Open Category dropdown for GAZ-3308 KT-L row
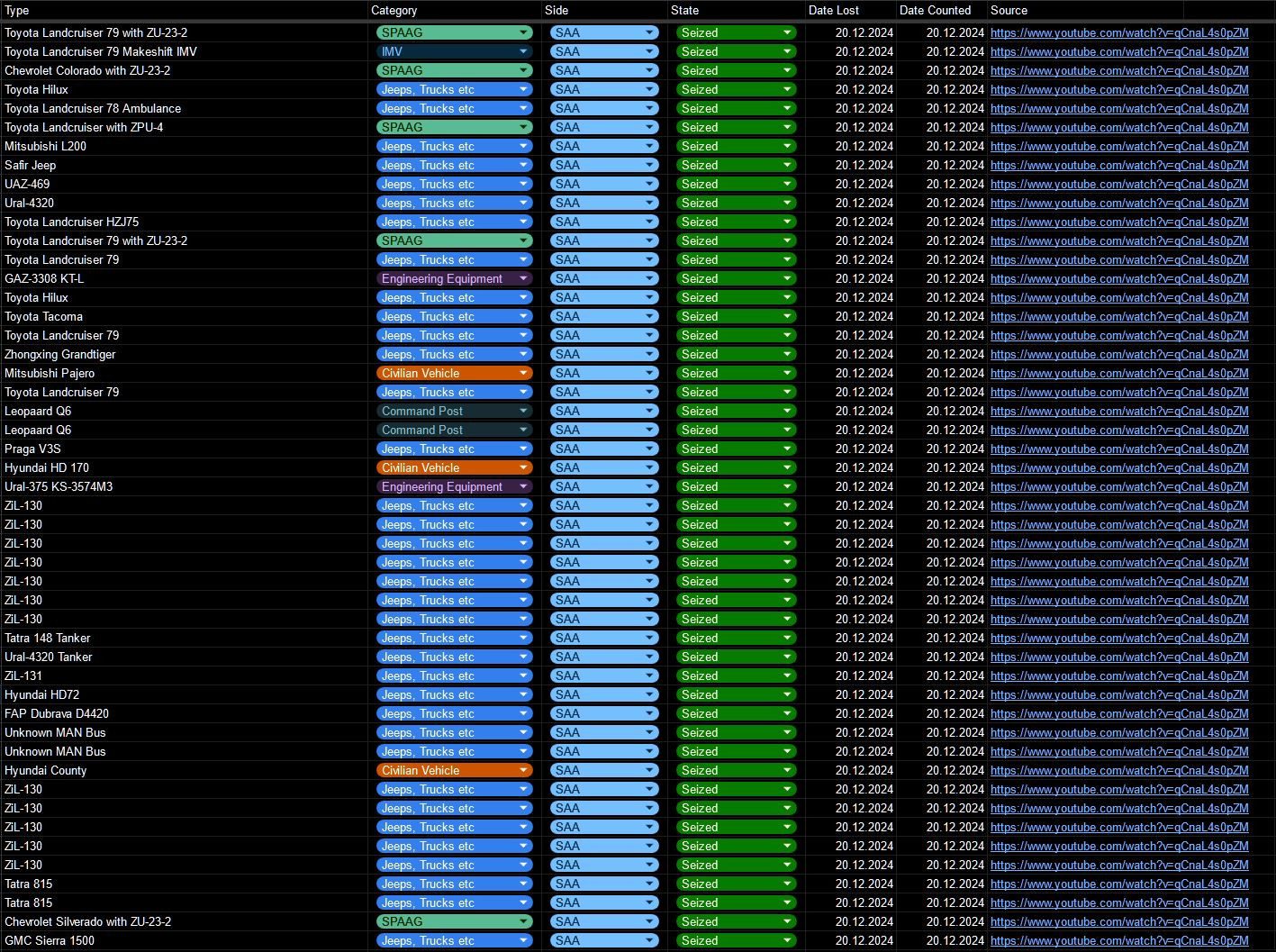 click(x=455, y=278)
